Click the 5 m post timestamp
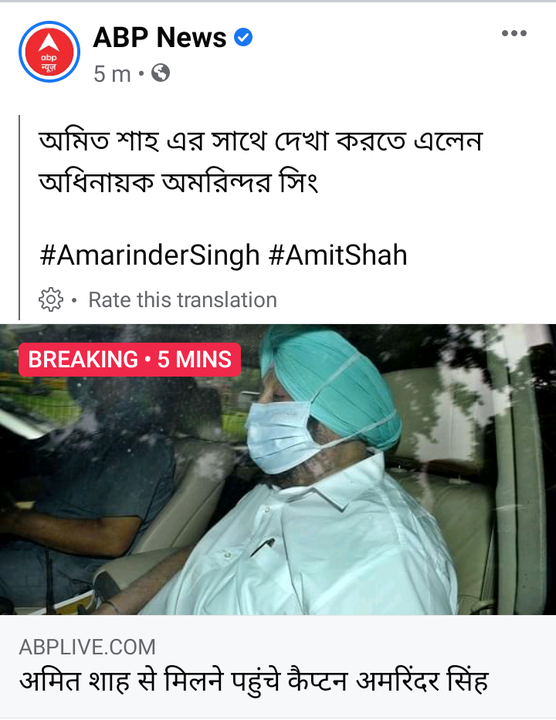 [112, 73]
